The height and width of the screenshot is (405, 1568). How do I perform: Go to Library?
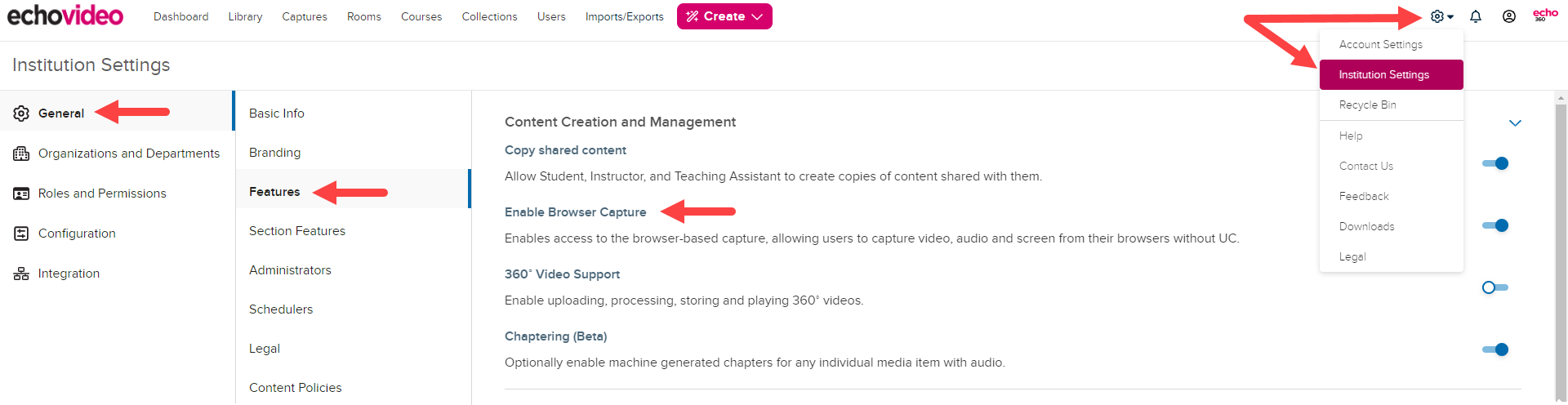point(245,16)
